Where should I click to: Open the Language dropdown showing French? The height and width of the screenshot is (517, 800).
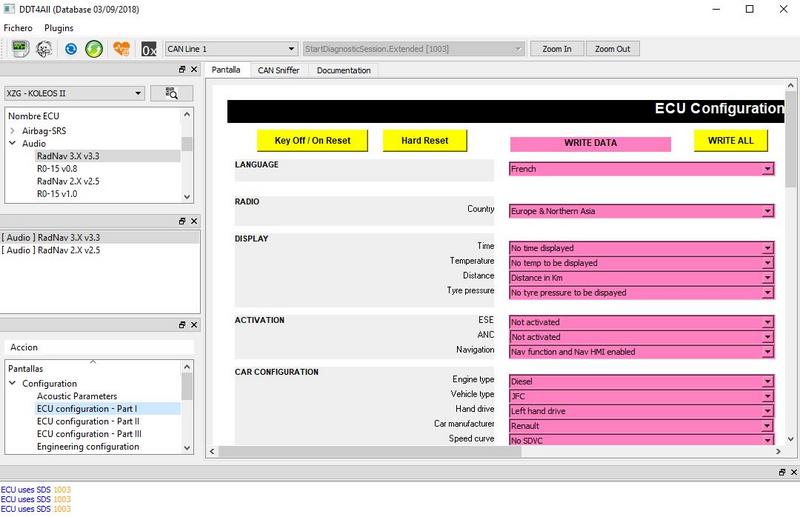click(x=641, y=169)
